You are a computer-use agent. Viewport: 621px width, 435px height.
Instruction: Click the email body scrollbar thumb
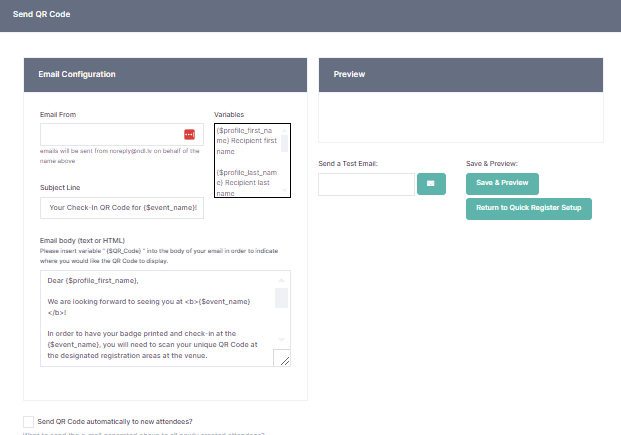coord(282,297)
